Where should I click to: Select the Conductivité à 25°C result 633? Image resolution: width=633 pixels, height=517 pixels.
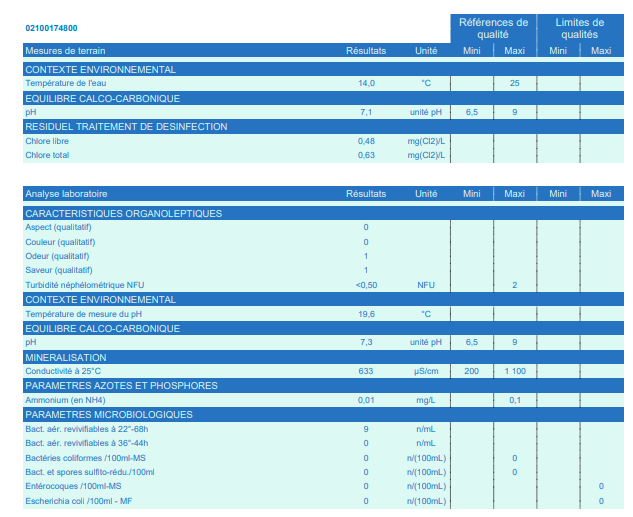(366, 371)
